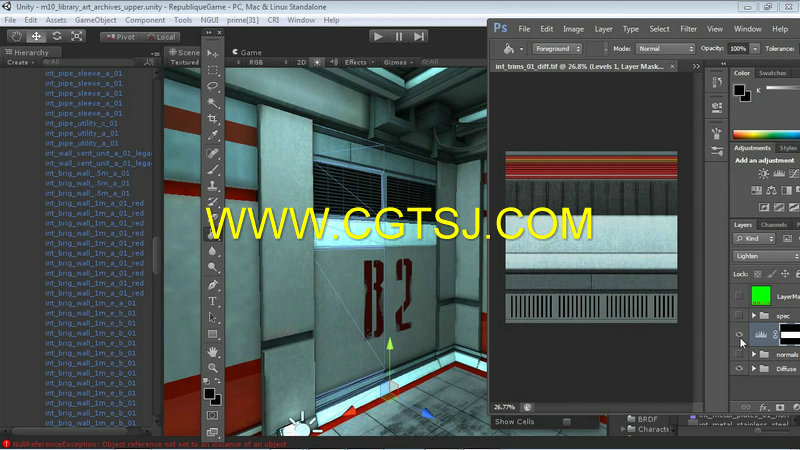
Task: Open the layer filter Kind dropdown
Action: click(754, 238)
